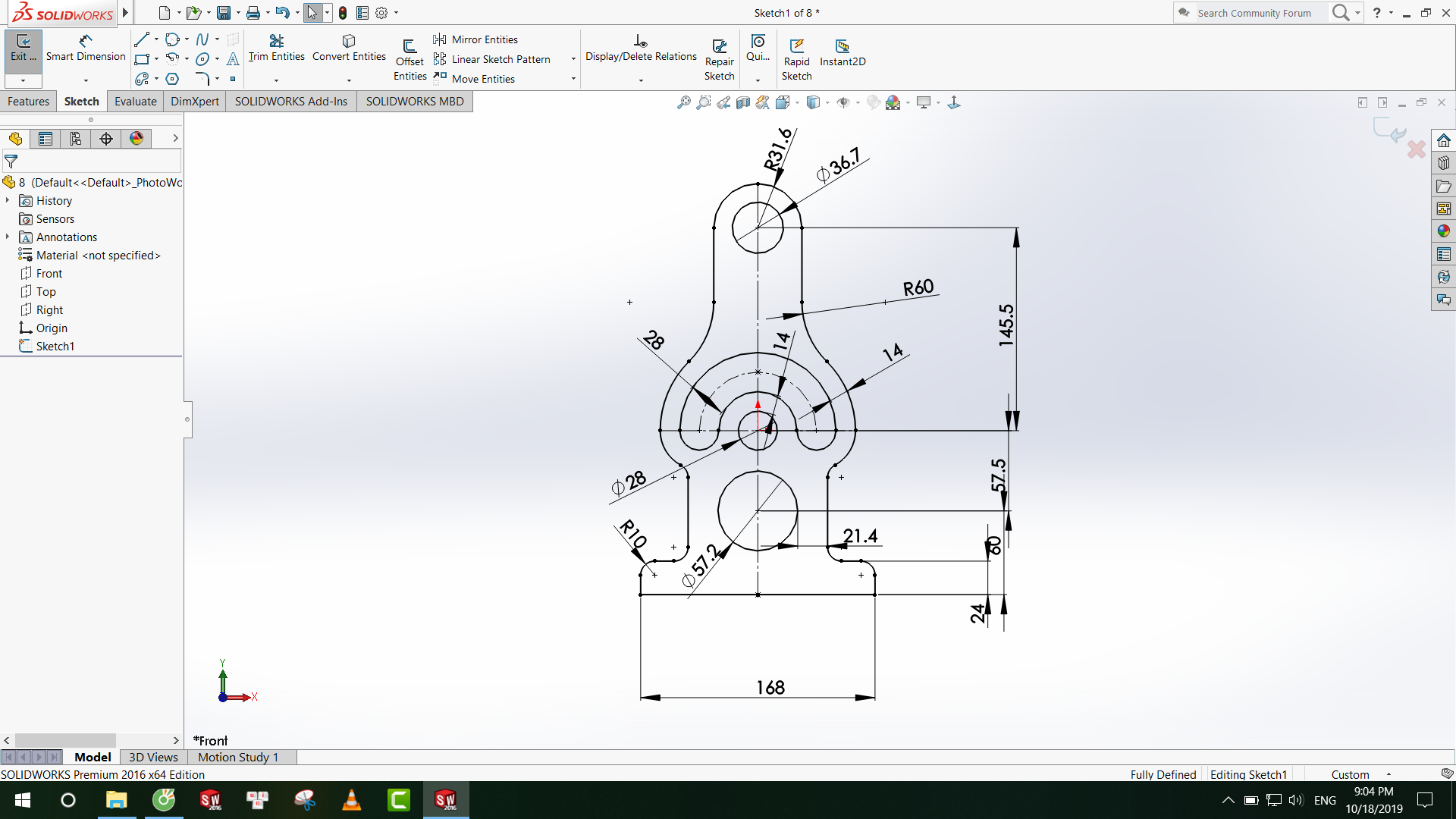Open Trim Entities dropdown arrow
This screenshot has width=1456, height=819.
point(276,80)
